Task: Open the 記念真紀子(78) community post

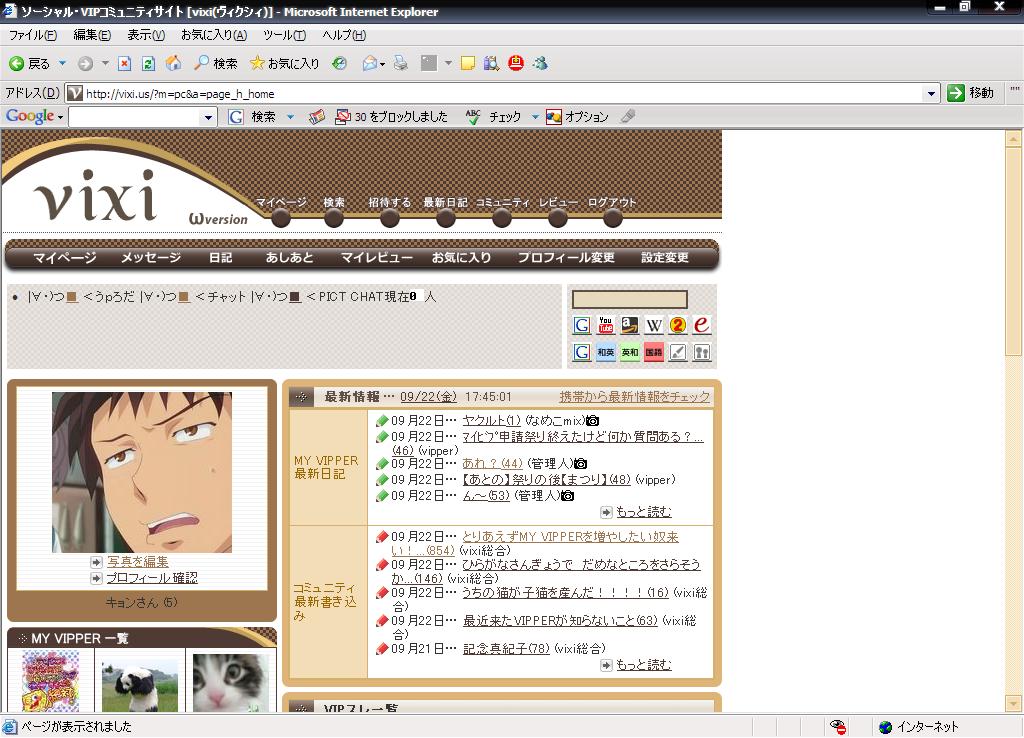Action: tap(506, 649)
